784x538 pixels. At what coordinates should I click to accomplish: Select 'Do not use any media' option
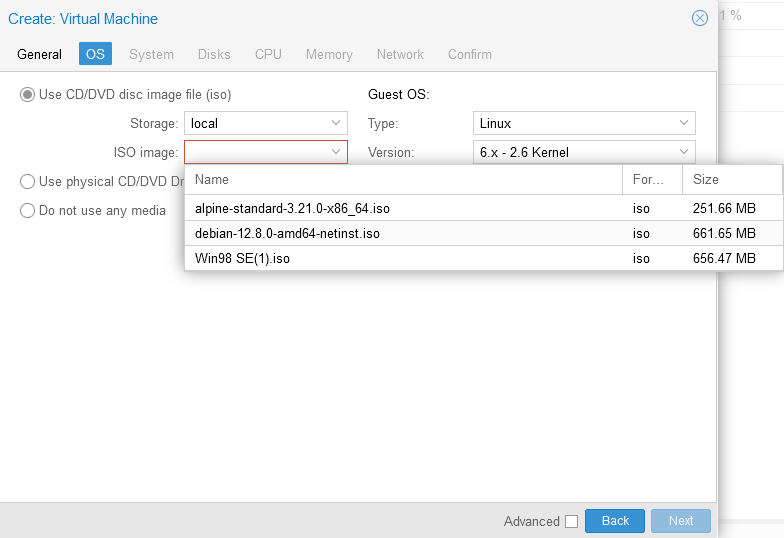[x=27, y=210]
